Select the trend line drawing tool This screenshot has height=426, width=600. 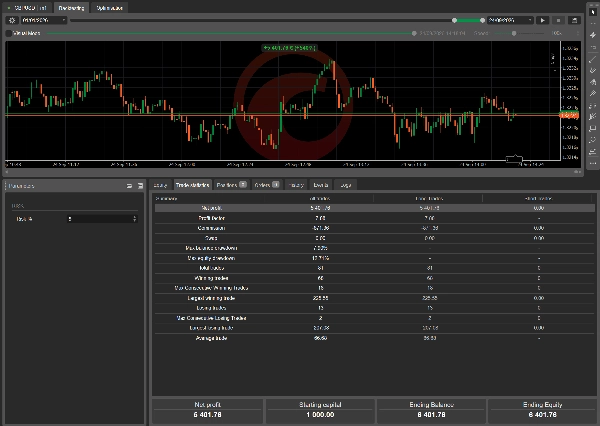(593, 59)
